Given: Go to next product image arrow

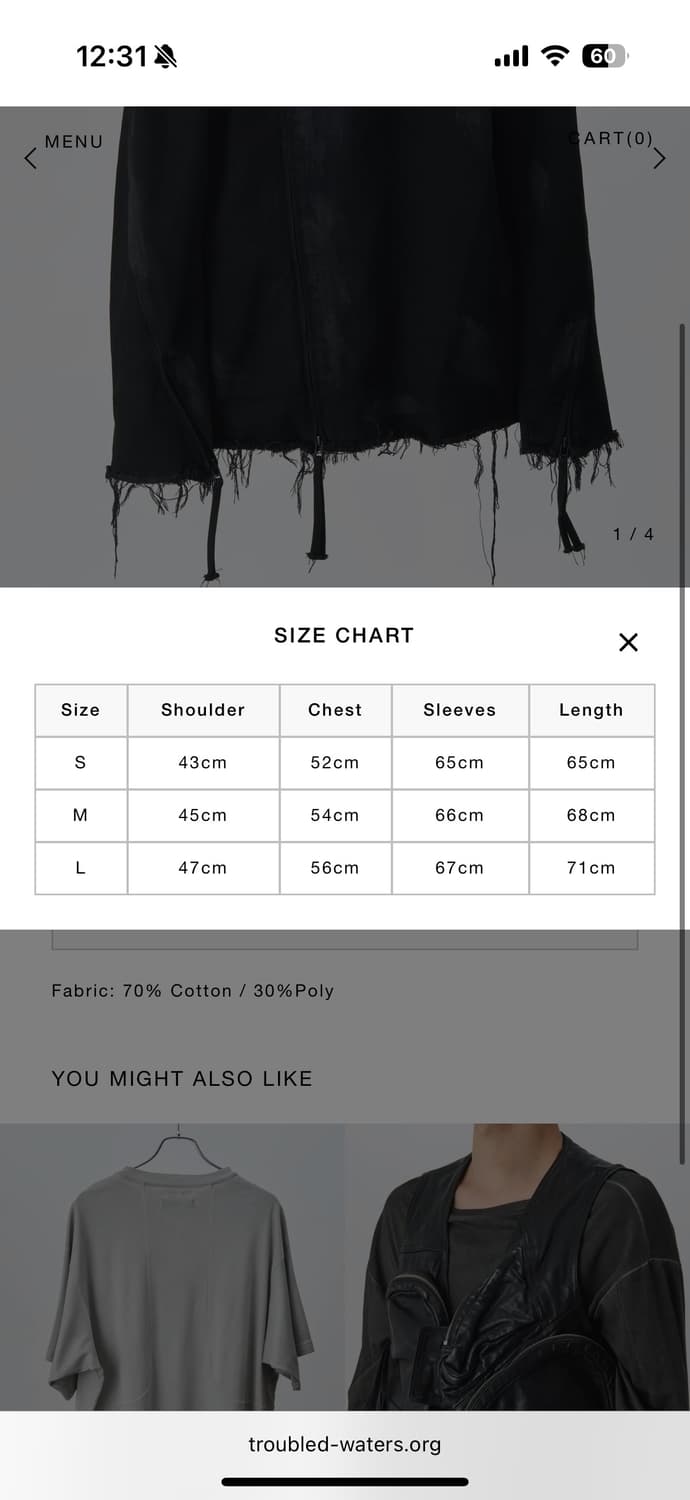Looking at the screenshot, I should (659, 158).
